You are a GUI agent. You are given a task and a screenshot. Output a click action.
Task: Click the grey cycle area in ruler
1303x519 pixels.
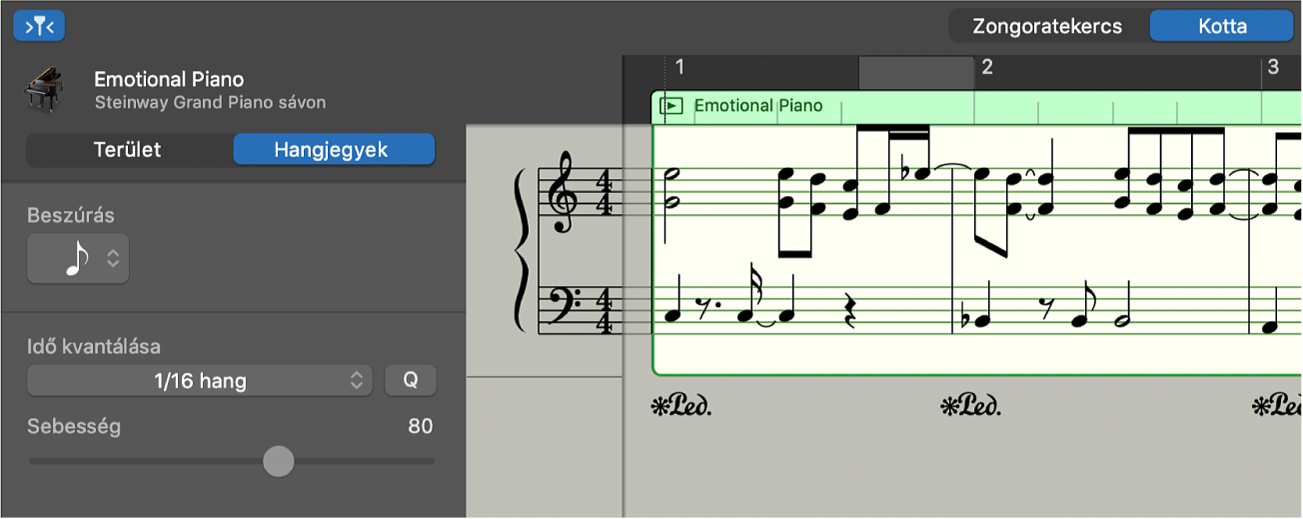[916, 73]
